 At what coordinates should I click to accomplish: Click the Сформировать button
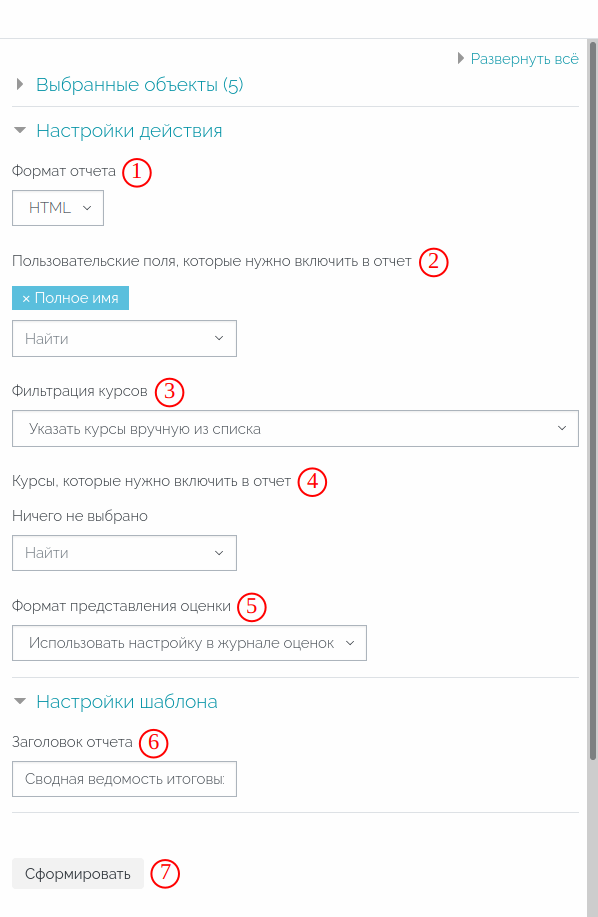(x=78, y=874)
